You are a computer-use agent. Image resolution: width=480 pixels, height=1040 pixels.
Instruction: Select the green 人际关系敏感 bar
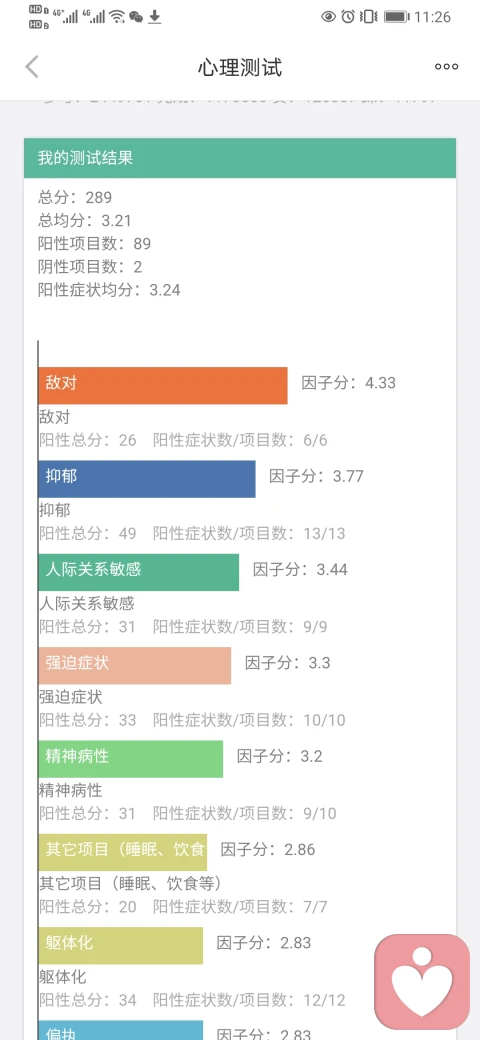(x=139, y=572)
